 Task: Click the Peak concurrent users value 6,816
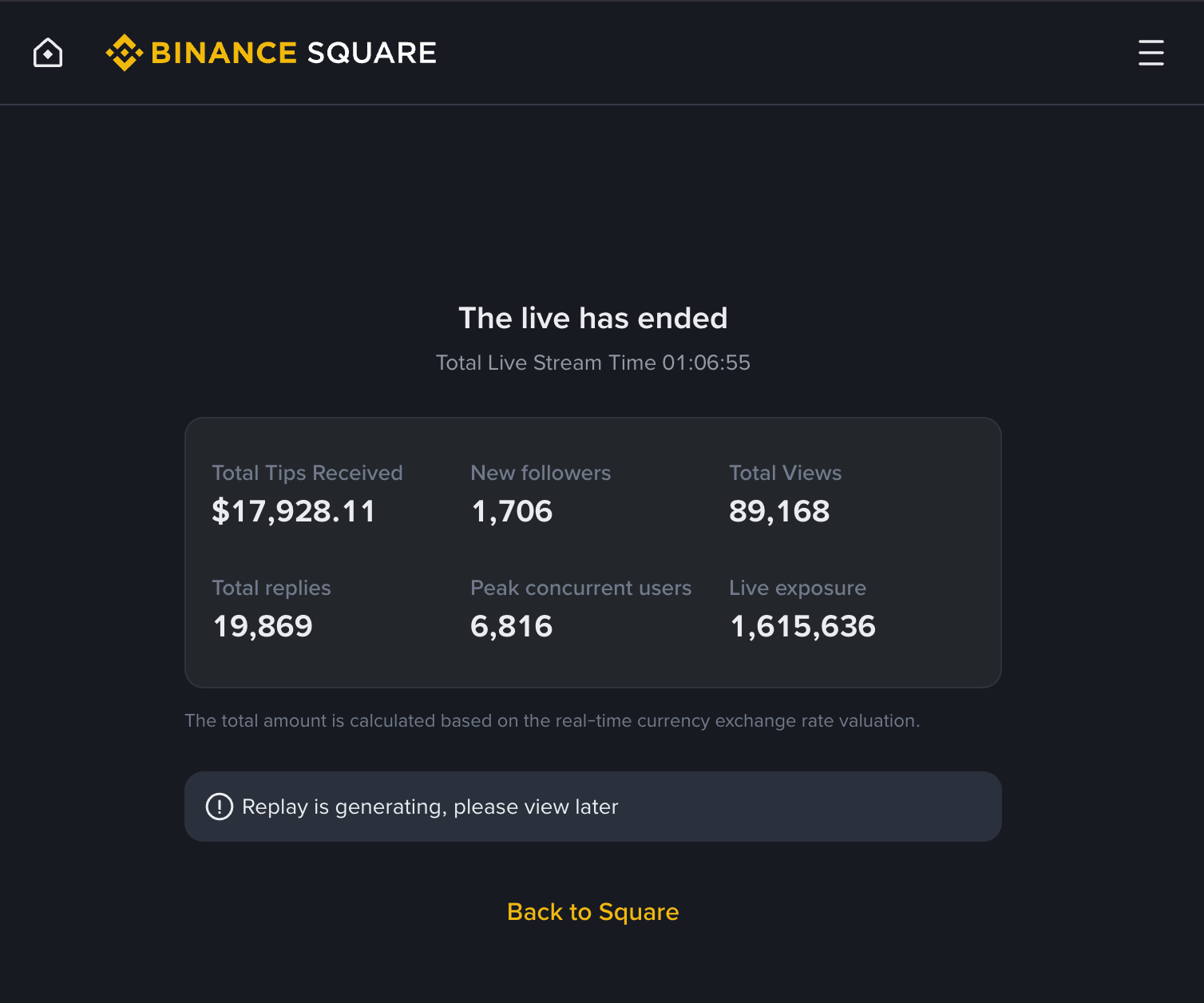pos(512,627)
